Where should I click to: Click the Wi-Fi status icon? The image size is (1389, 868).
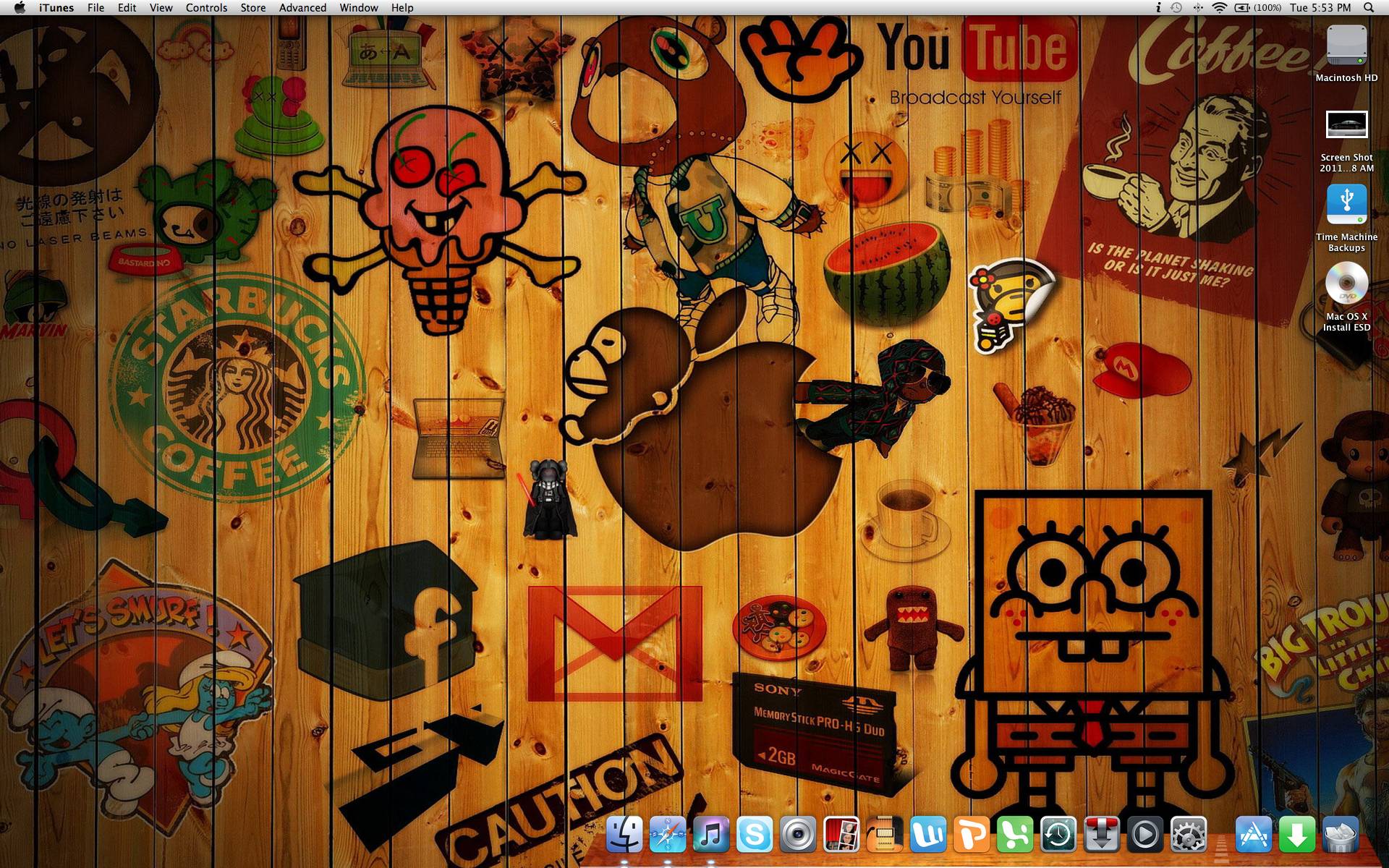[1220, 8]
